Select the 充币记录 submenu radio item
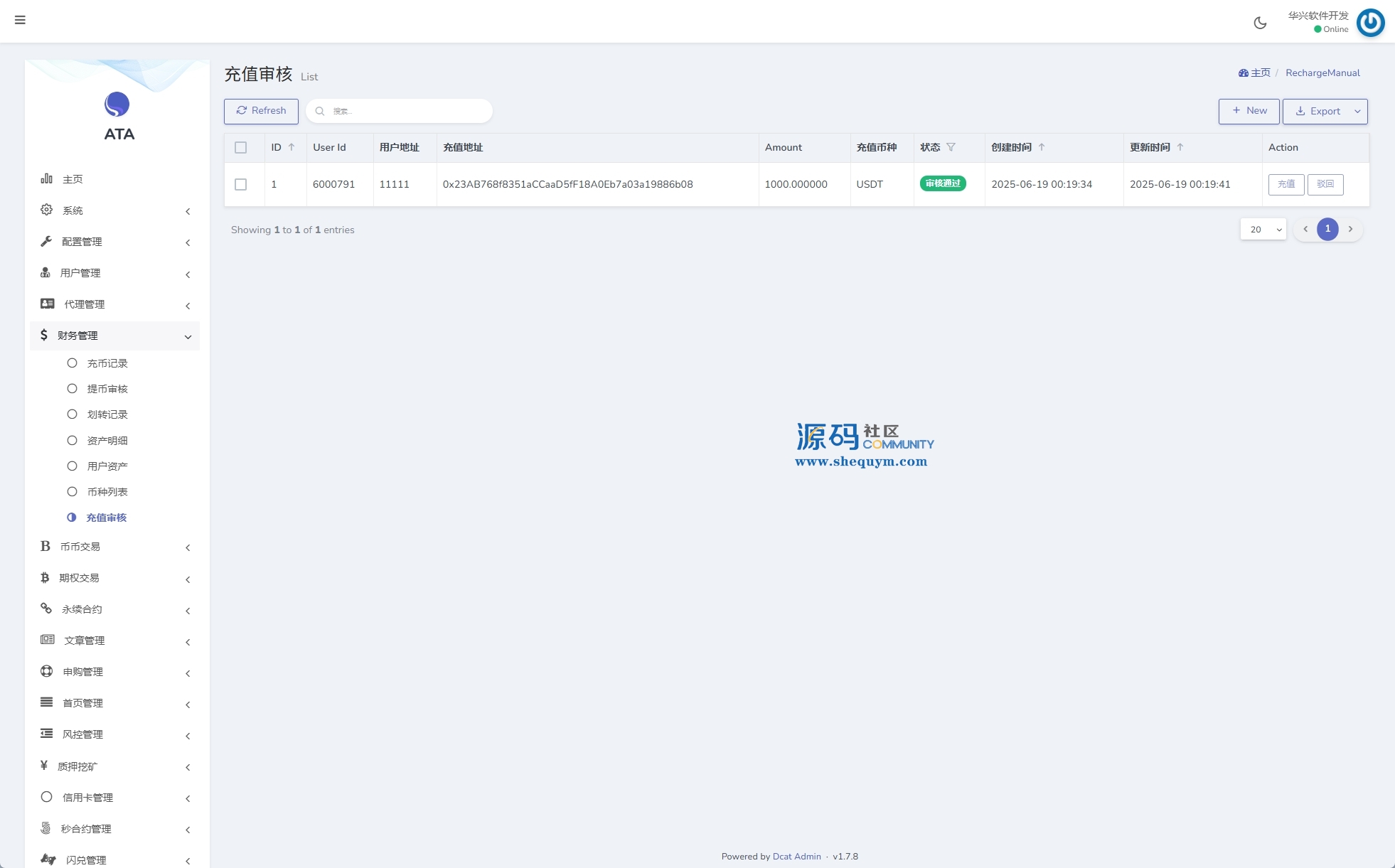The height and width of the screenshot is (868, 1395). (x=73, y=363)
